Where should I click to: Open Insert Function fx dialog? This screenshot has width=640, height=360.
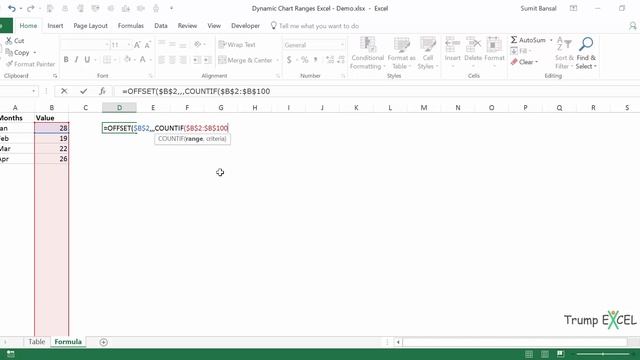pos(102,91)
